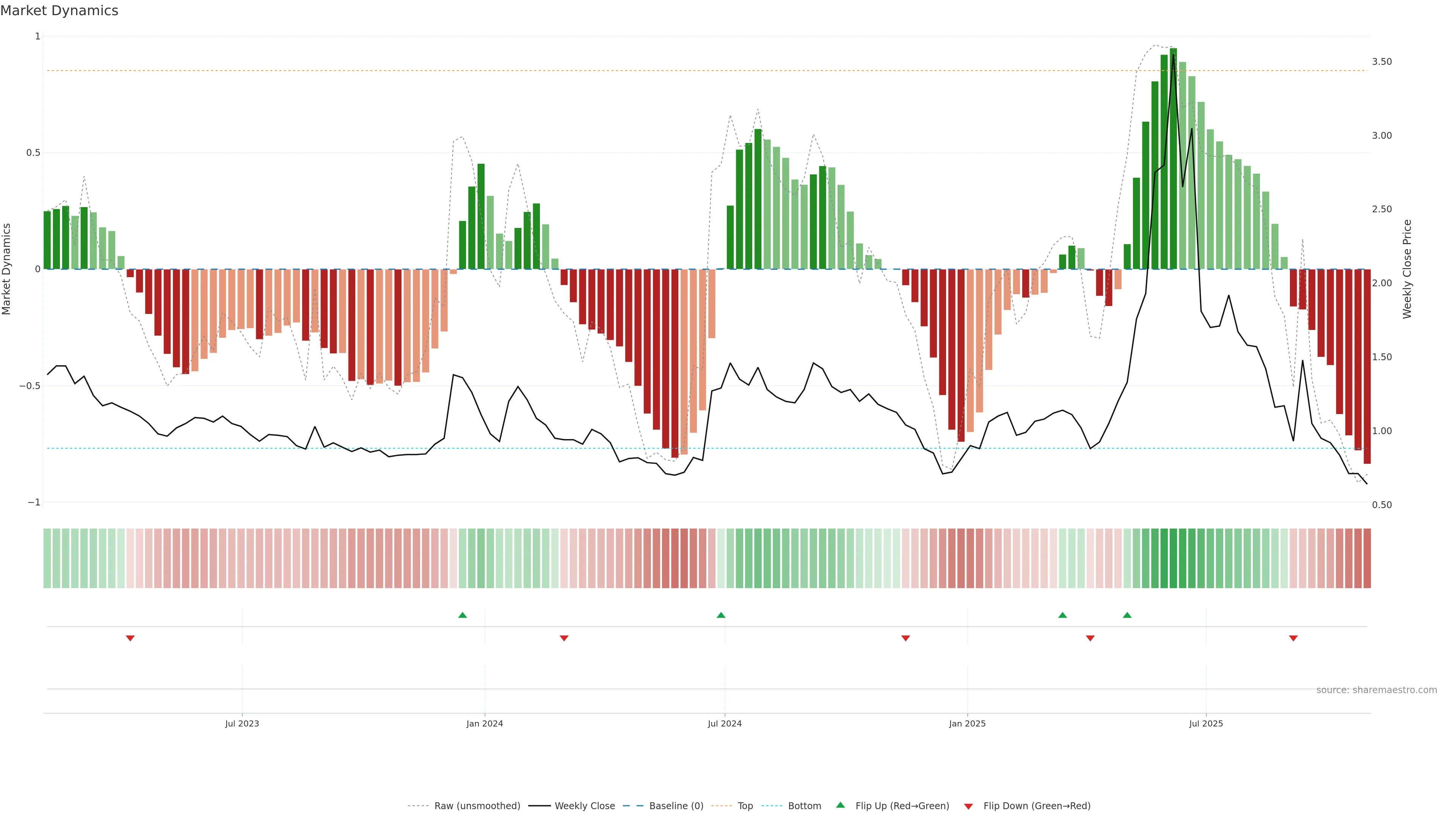Click the flip-up triangle marker near Jul 2024
The image size is (1456, 819).
click(x=721, y=615)
